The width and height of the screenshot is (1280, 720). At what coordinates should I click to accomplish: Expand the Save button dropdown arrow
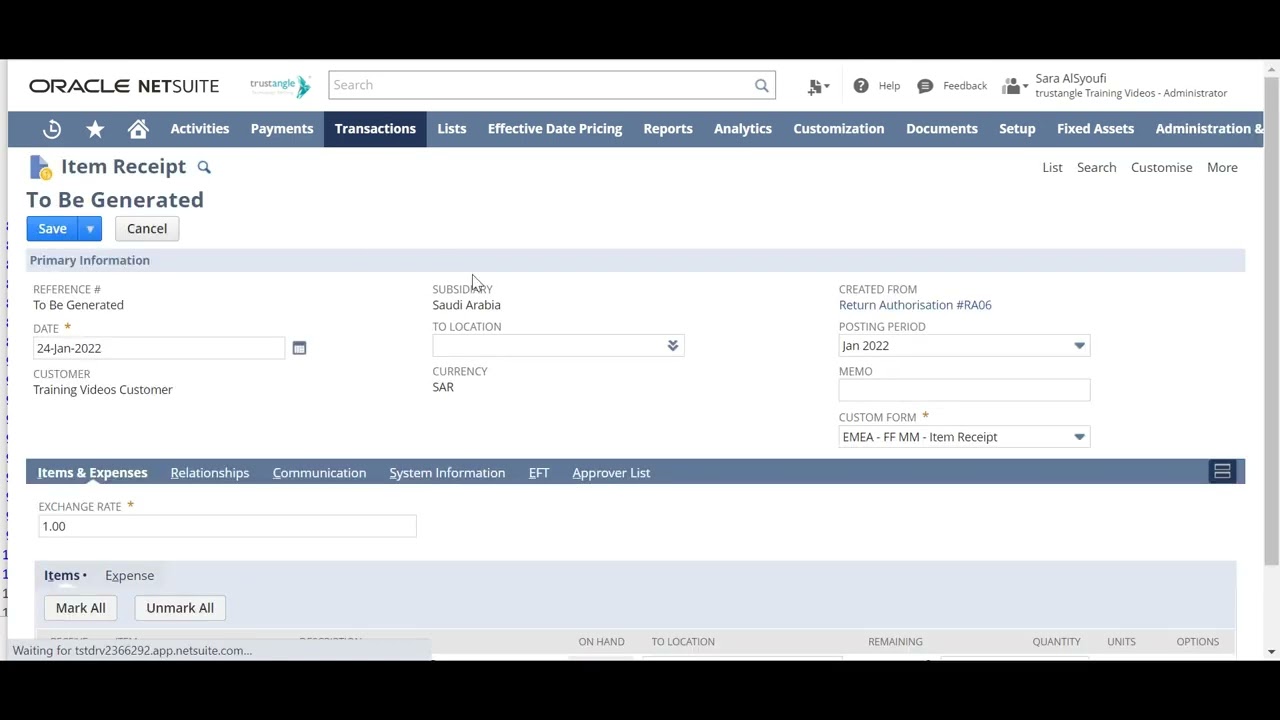coord(90,229)
